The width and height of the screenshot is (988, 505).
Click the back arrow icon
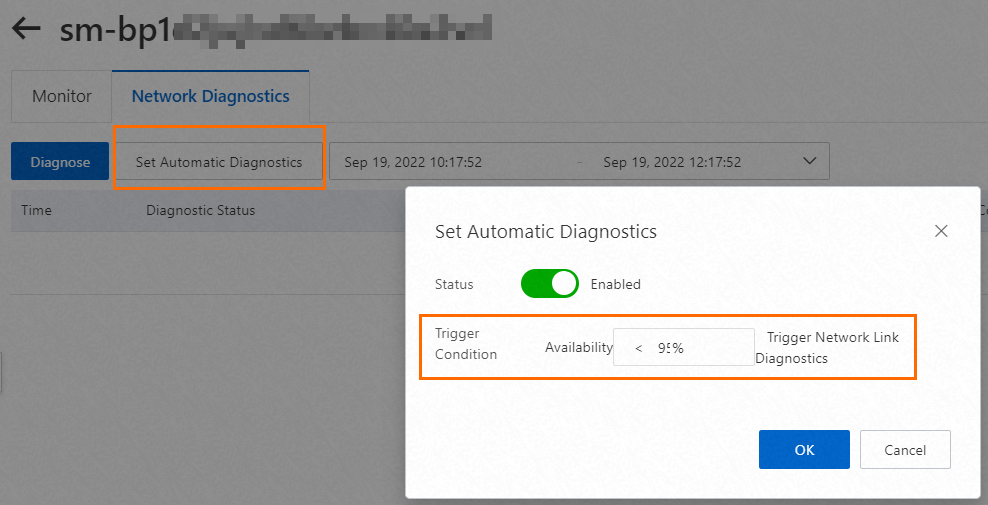tap(26, 29)
